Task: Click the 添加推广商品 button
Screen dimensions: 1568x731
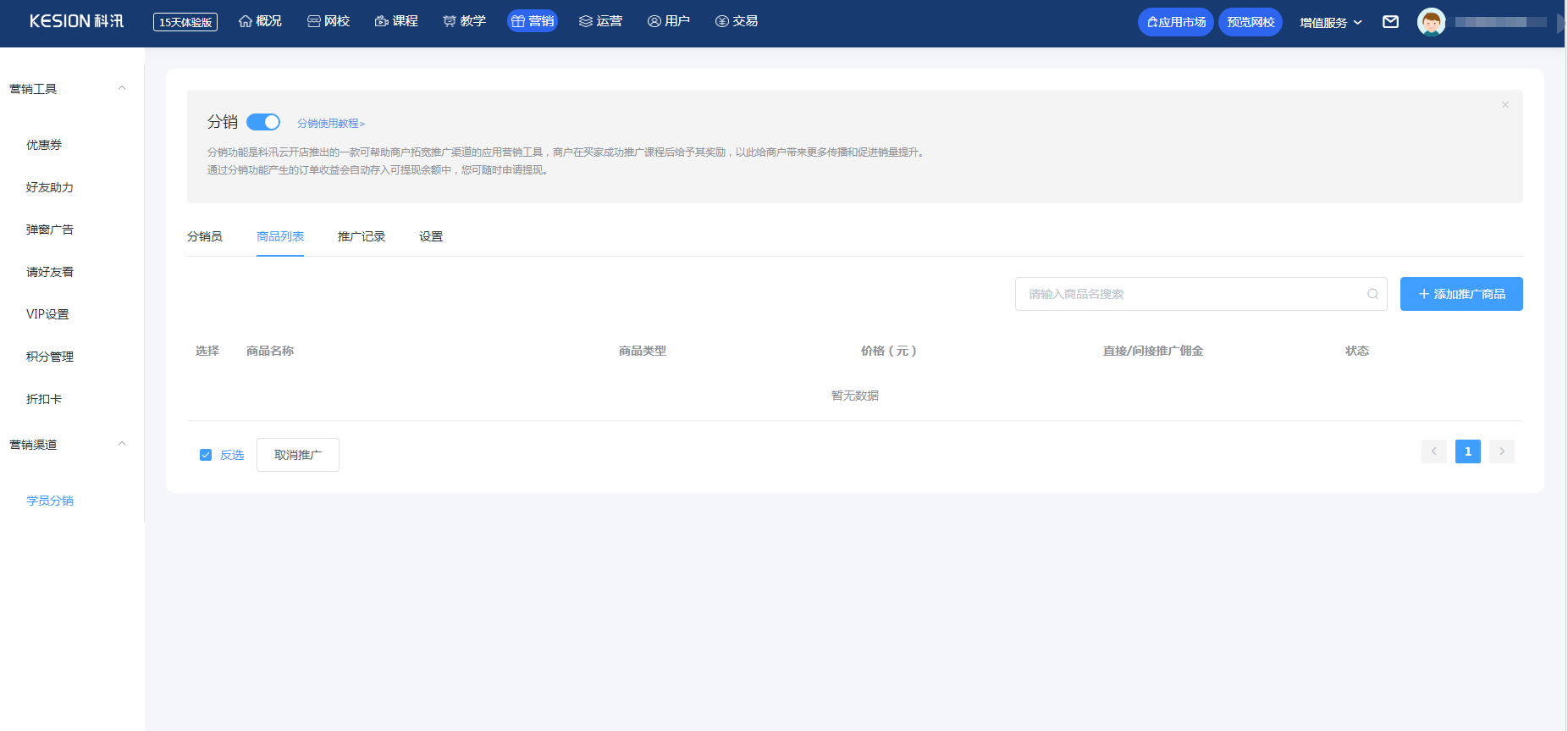Action: tap(1460, 294)
